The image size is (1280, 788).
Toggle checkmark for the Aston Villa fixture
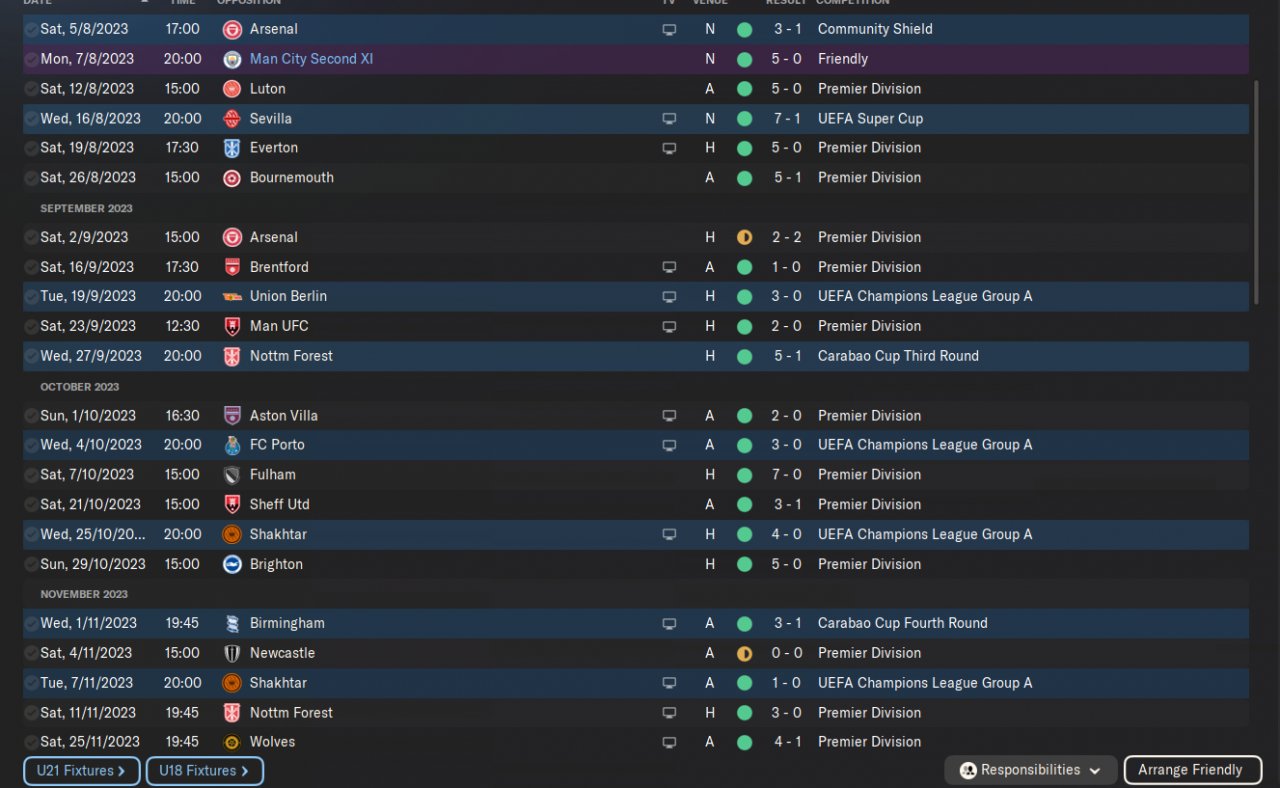[31, 416]
